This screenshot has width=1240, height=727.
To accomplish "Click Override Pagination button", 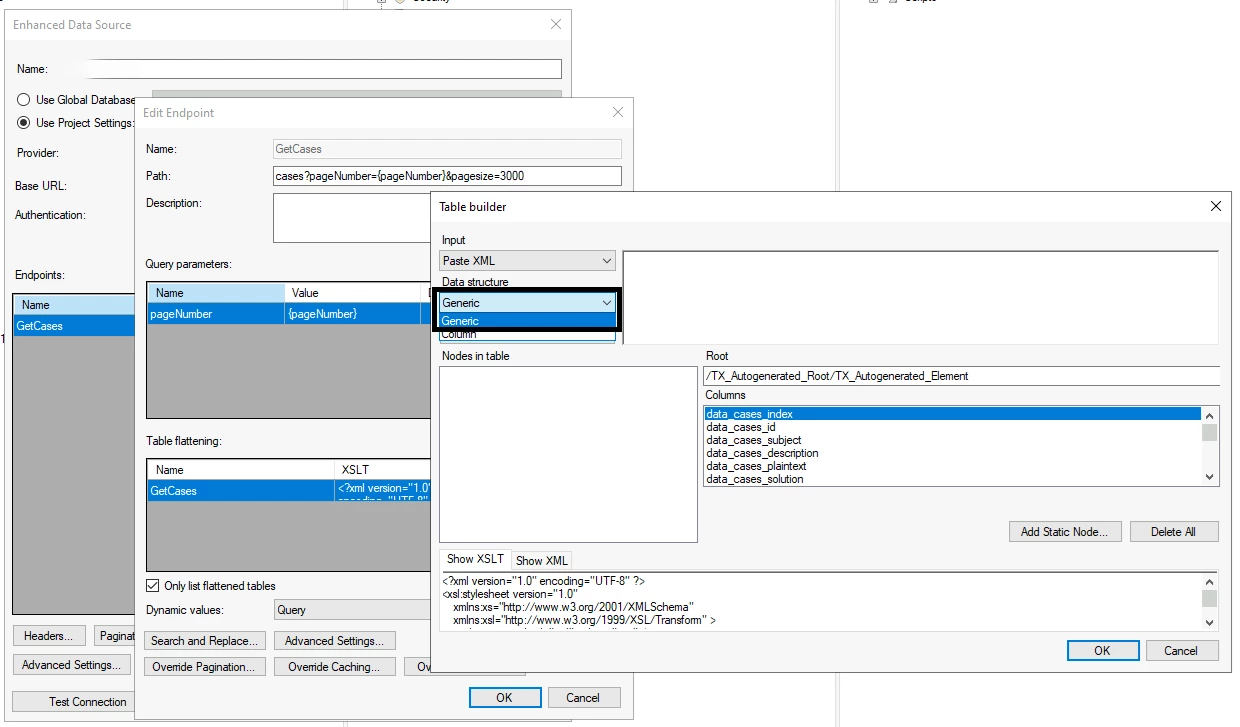I will [x=206, y=667].
